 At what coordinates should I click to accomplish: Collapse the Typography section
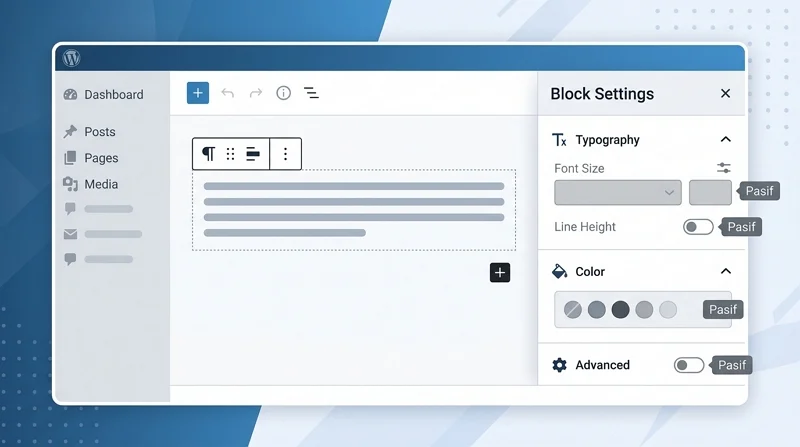click(726, 139)
